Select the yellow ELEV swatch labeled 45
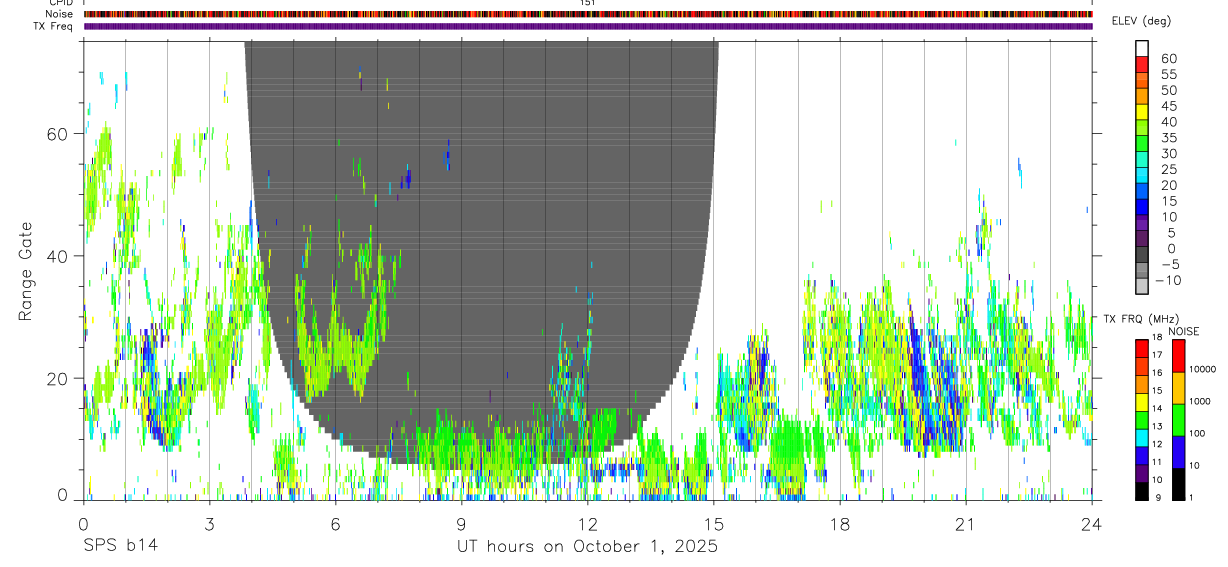Viewport: 1228px width, 567px height. [x=1142, y=113]
